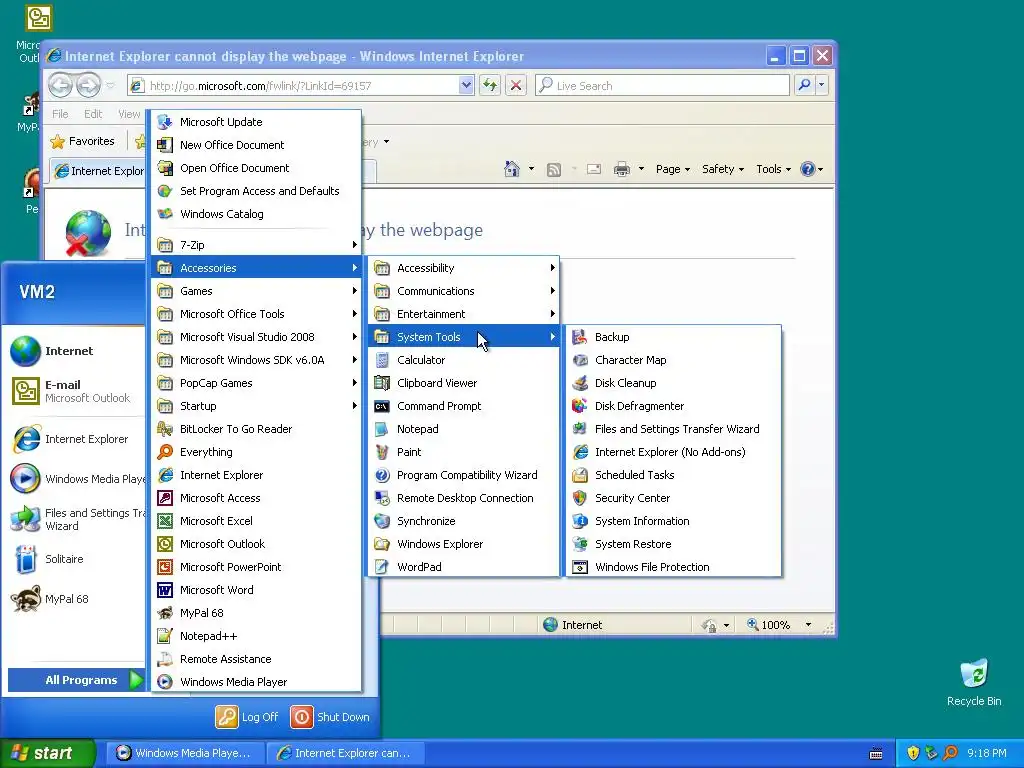Image resolution: width=1024 pixels, height=768 pixels.
Task: Open the address bar dropdown in Internet Explorer
Action: [466, 85]
